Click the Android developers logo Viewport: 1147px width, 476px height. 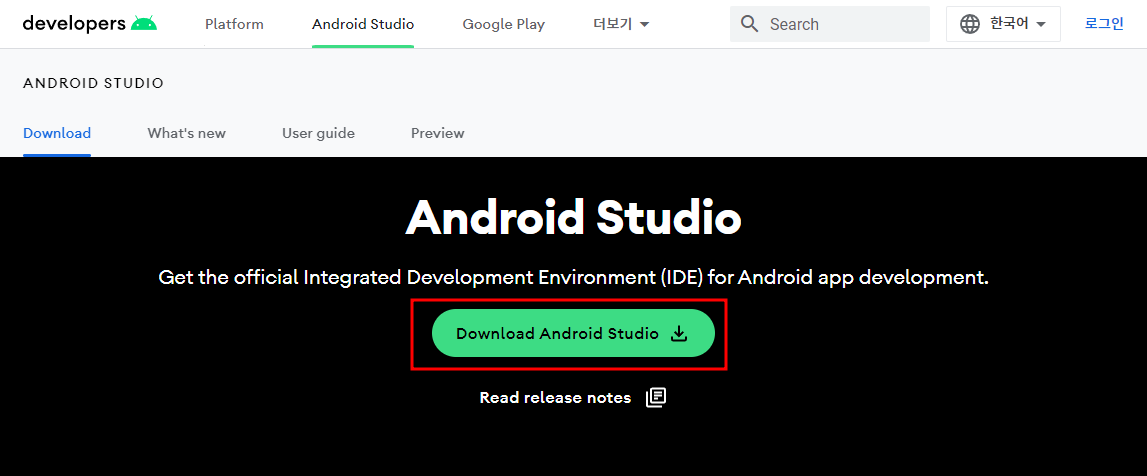[90, 23]
